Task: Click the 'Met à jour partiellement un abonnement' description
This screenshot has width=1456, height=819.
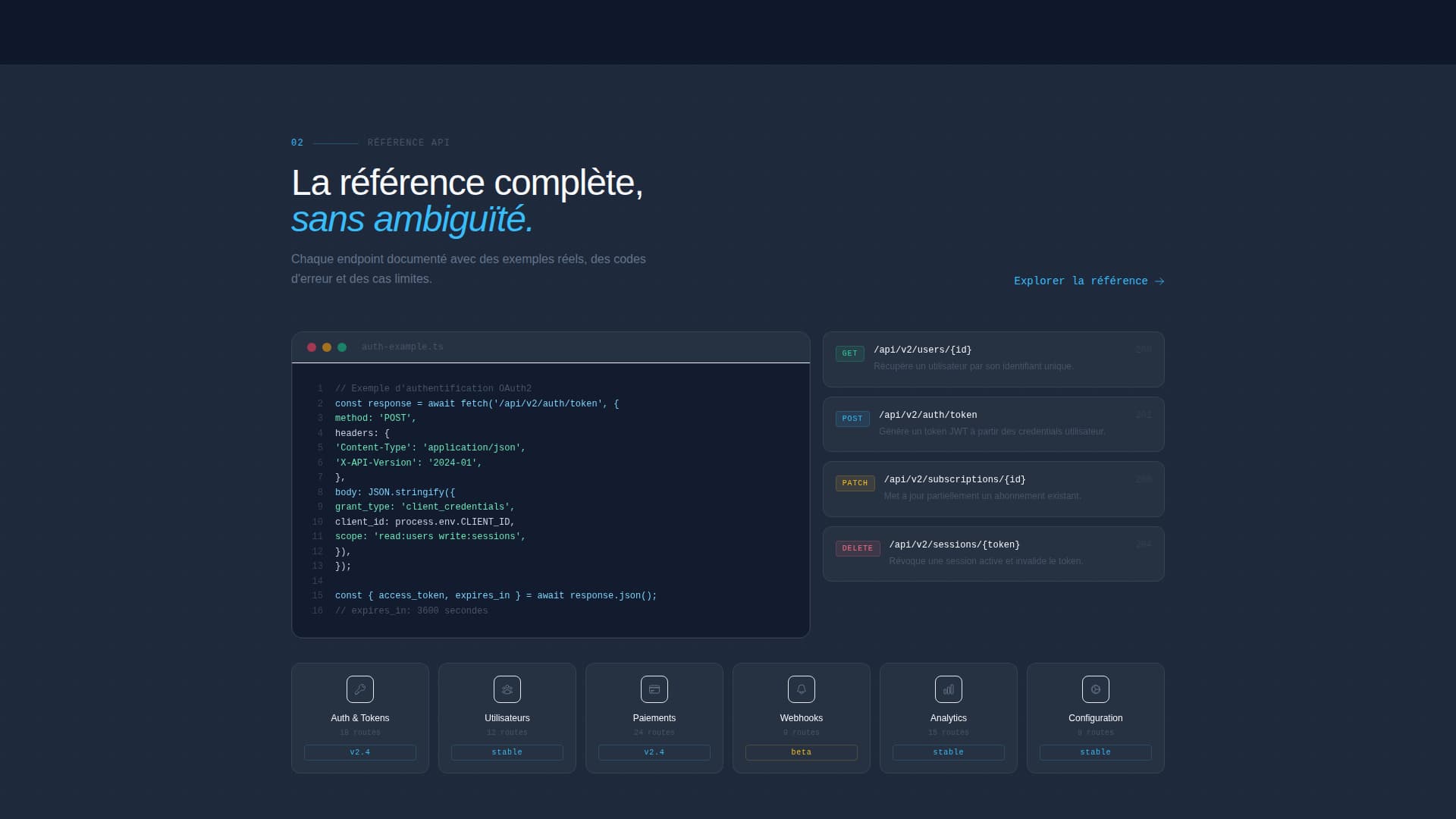Action: (983, 496)
